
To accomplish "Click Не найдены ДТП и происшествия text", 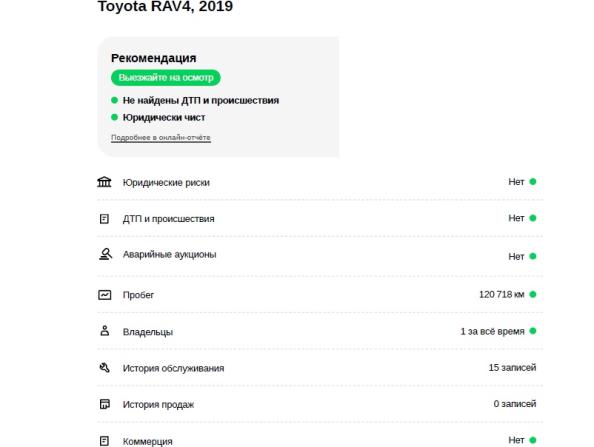I will click(201, 100).
